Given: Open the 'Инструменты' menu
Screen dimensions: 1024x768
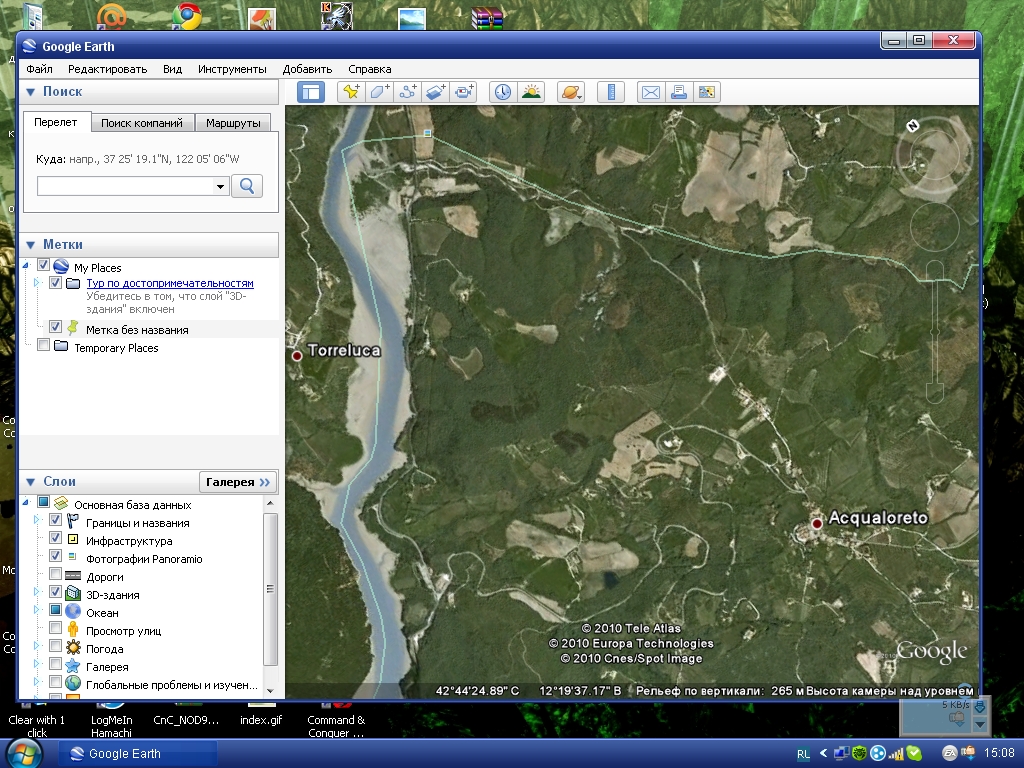Looking at the screenshot, I should coord(232,69).
